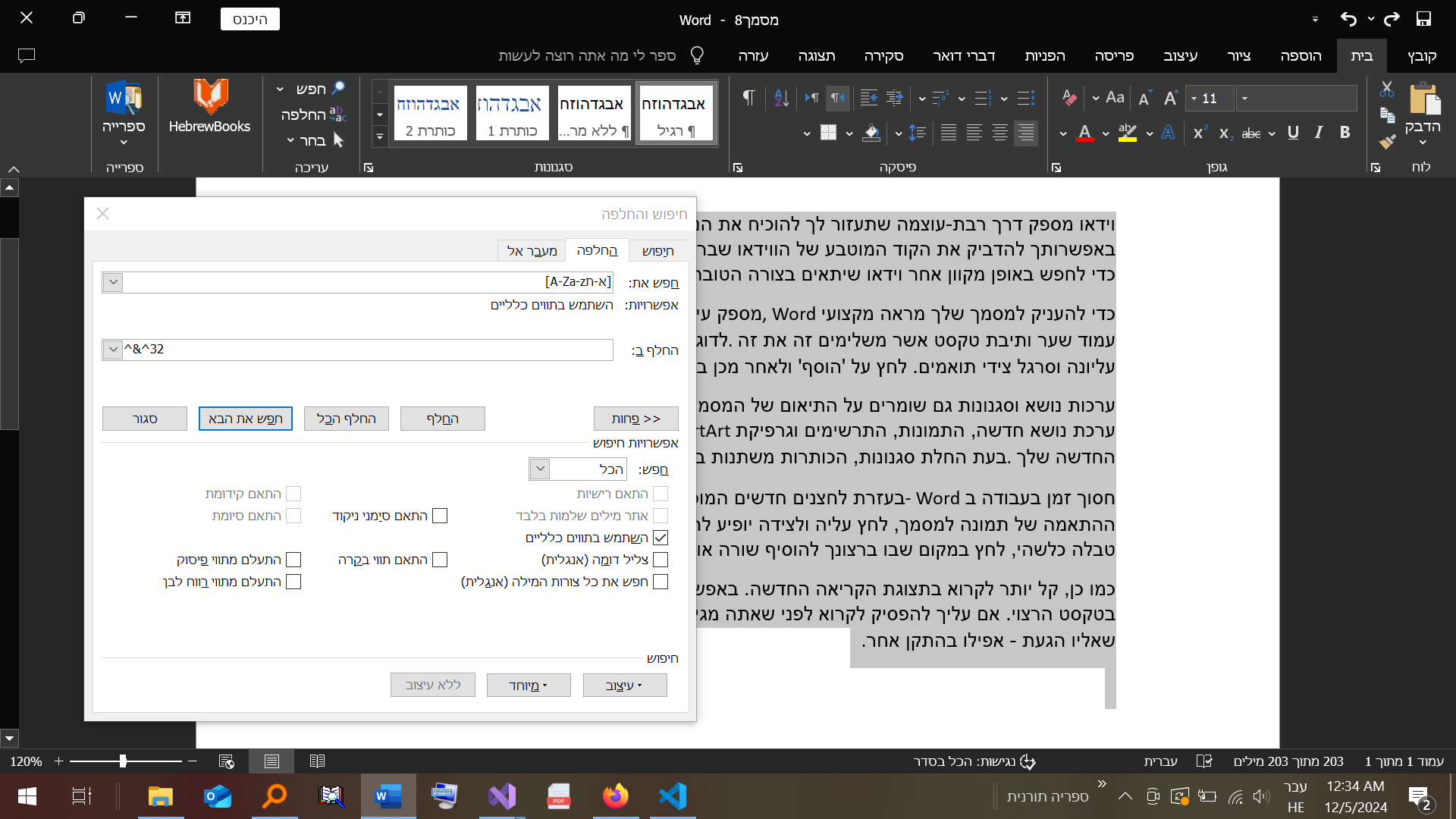The image size is (1456, 819).
Task: Open the HebrewBooks add-in
Action: click(210, 106)
